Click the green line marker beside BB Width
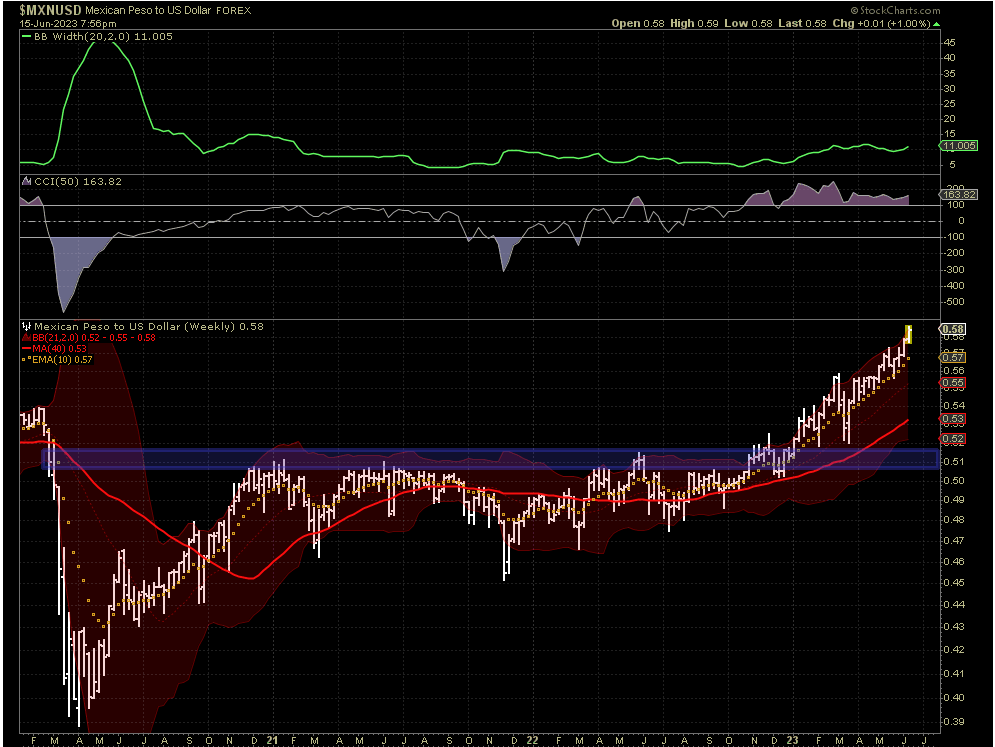995x747 pixels. click(26, 37)
